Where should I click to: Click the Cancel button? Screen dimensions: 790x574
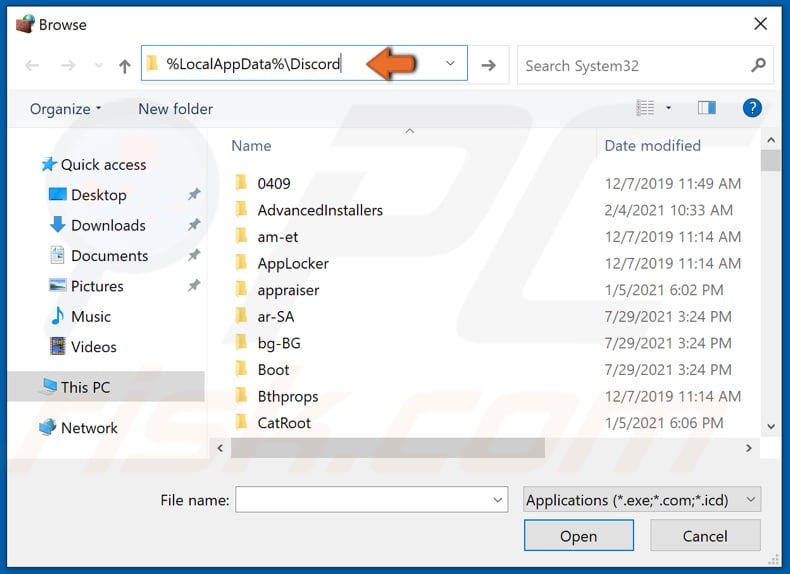pos(705,536)
